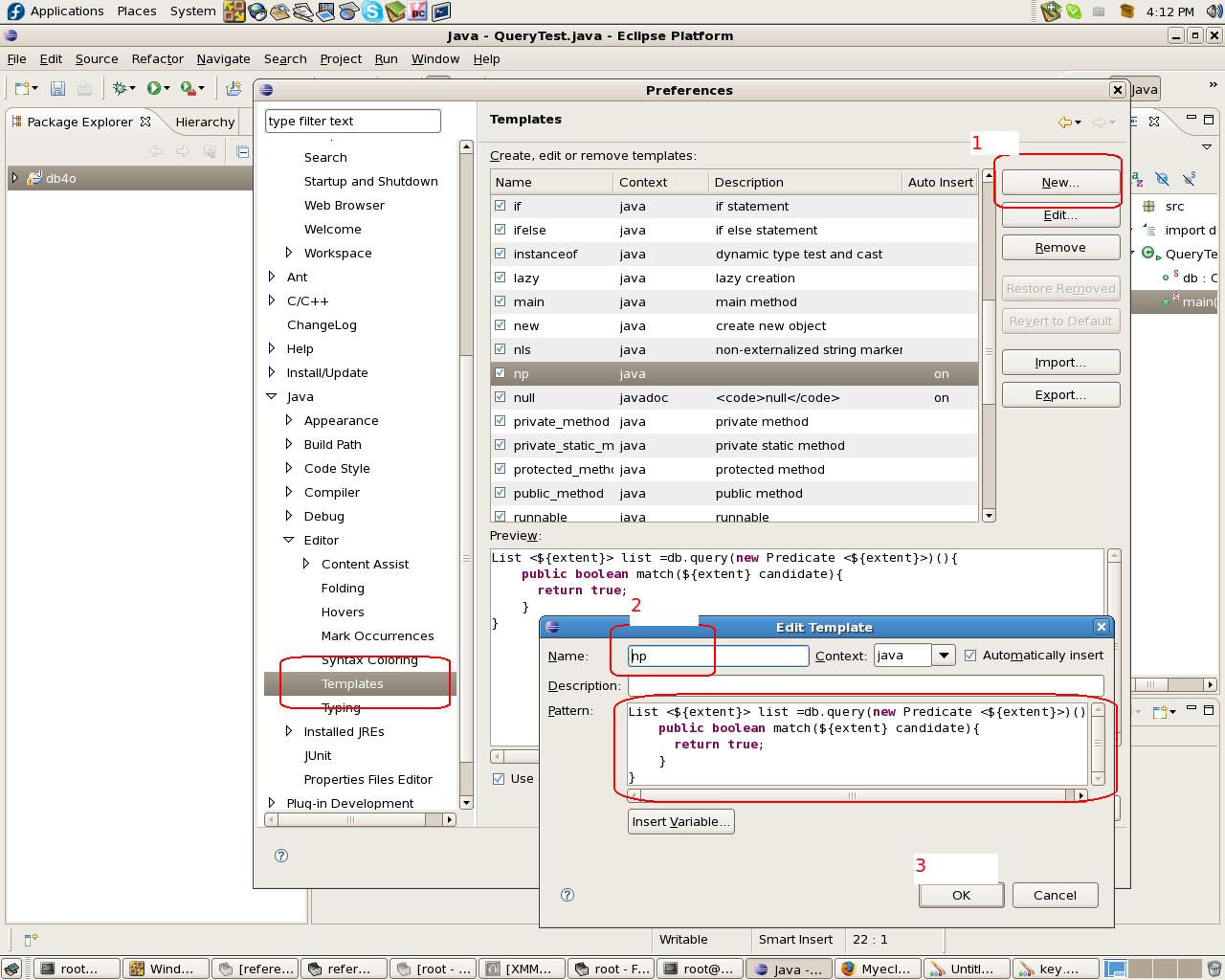The image size is (1225, 980).
Task: Click the Import... button
Action: pos(1060,362)
